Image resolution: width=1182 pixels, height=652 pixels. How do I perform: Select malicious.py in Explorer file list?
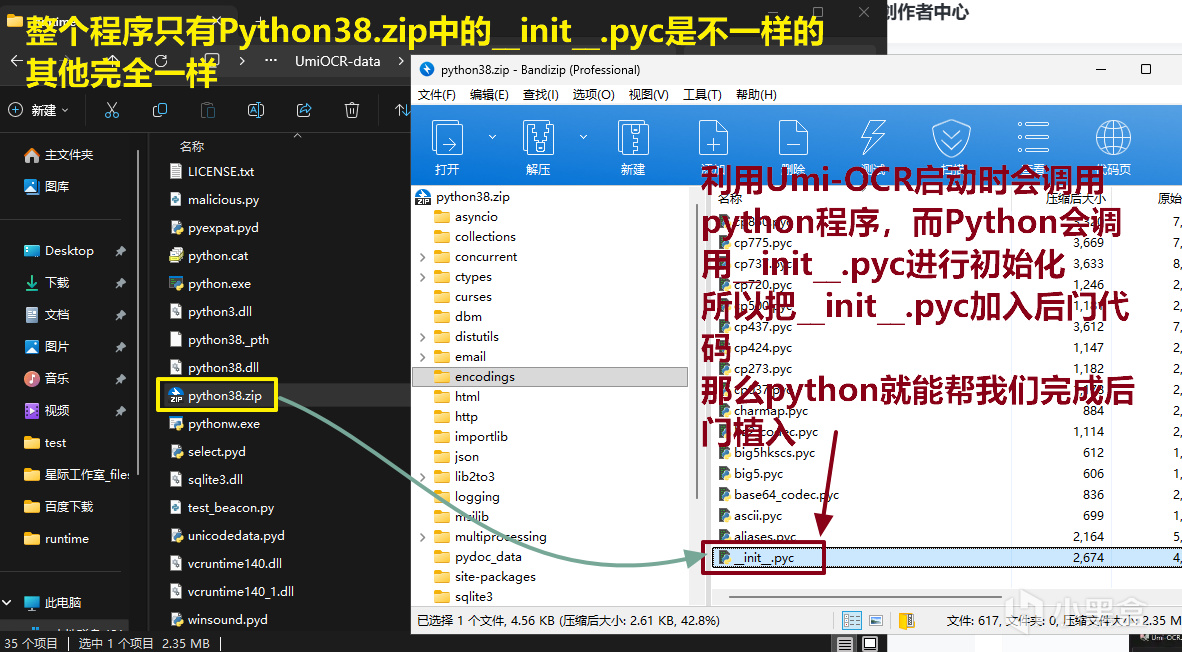click(x=215, y=200)
